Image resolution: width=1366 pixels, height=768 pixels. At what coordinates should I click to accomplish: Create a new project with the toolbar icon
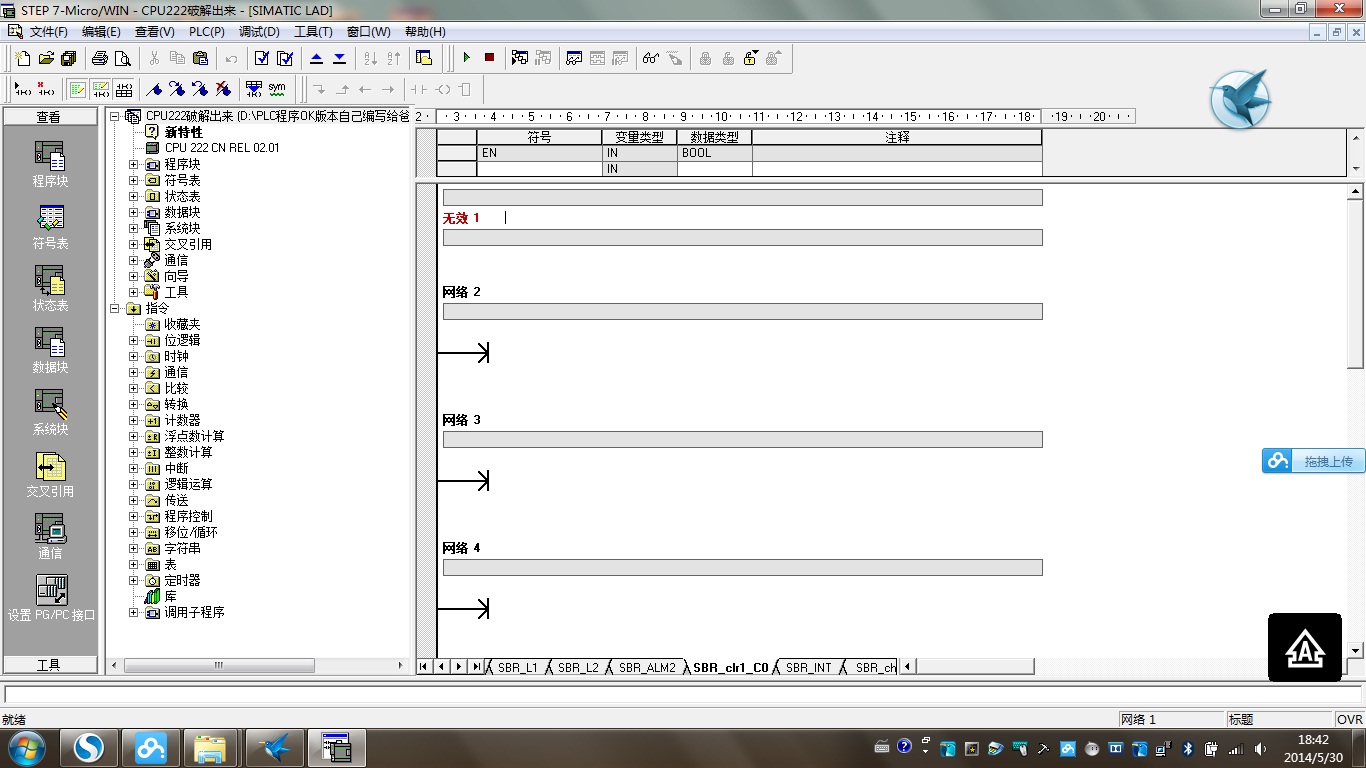tap(23, 58)
